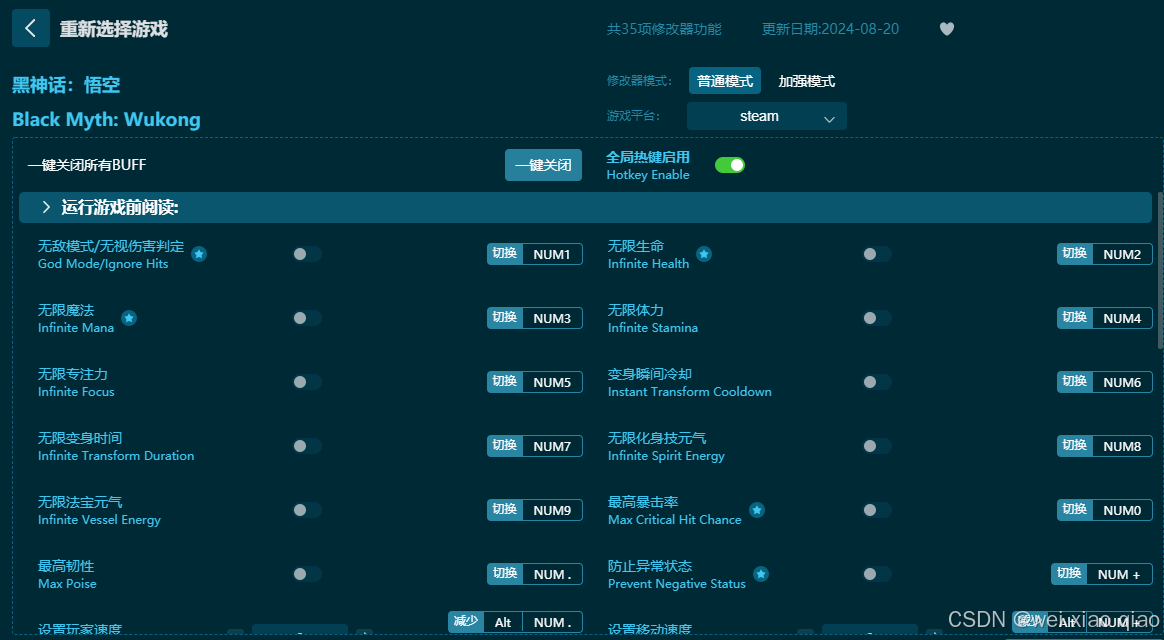Screen dimensions: 1164x640
Task: Edit the NUM7 hotkey field
Action: tap(552, 445)
